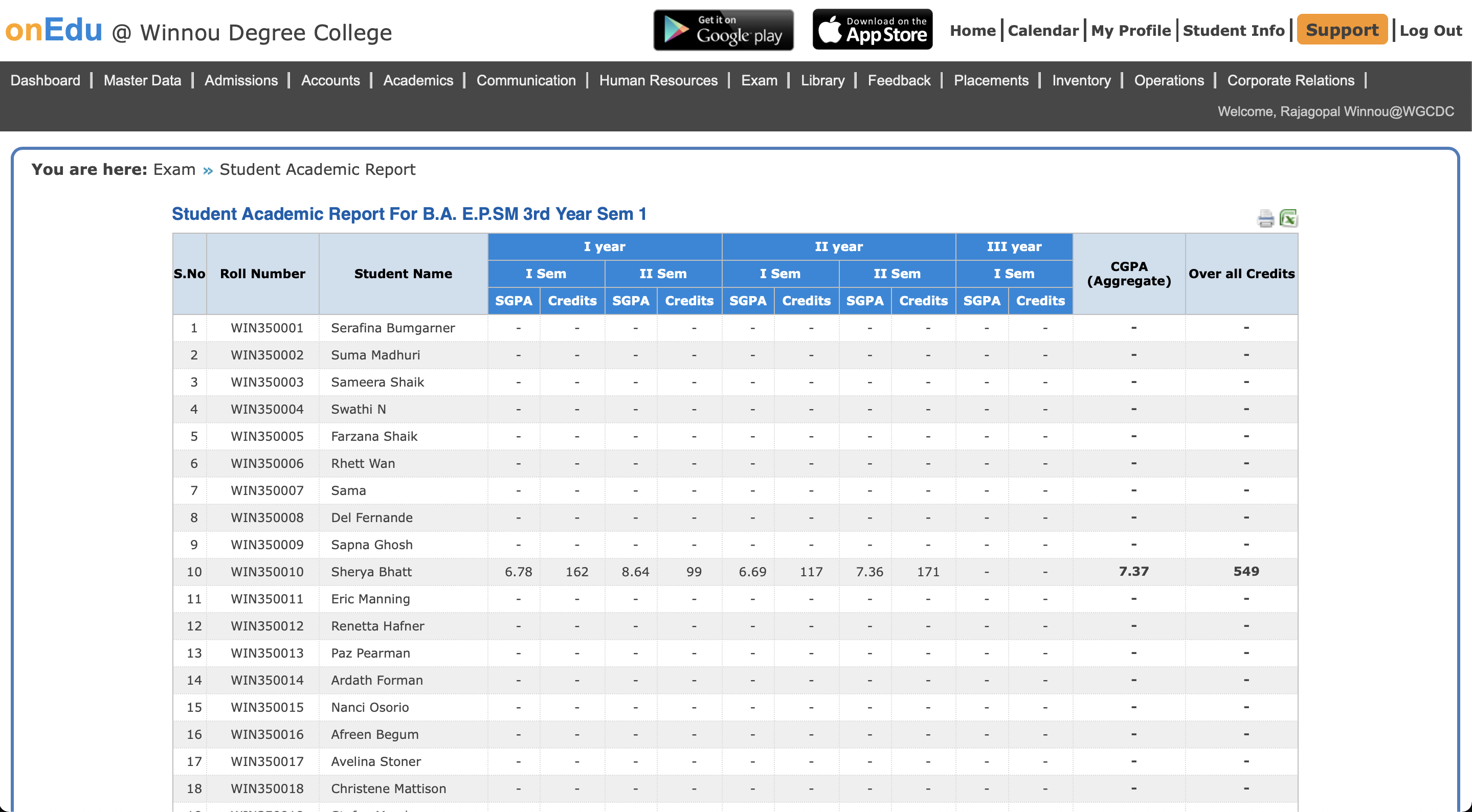Open the Accounts menu
1472x812 pixels.
point(330,81)
